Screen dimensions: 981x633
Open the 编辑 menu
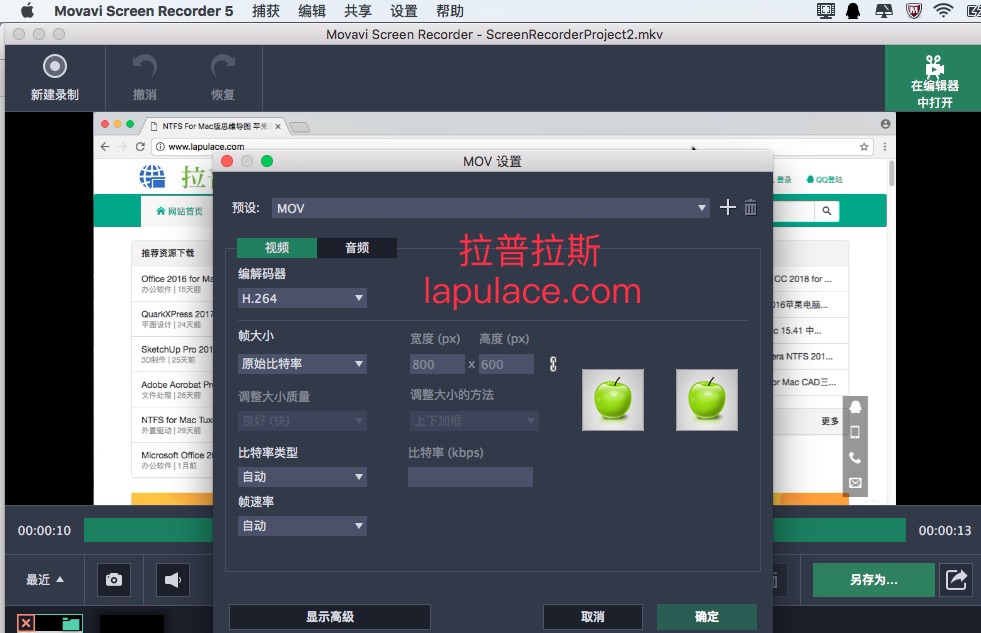312,11
